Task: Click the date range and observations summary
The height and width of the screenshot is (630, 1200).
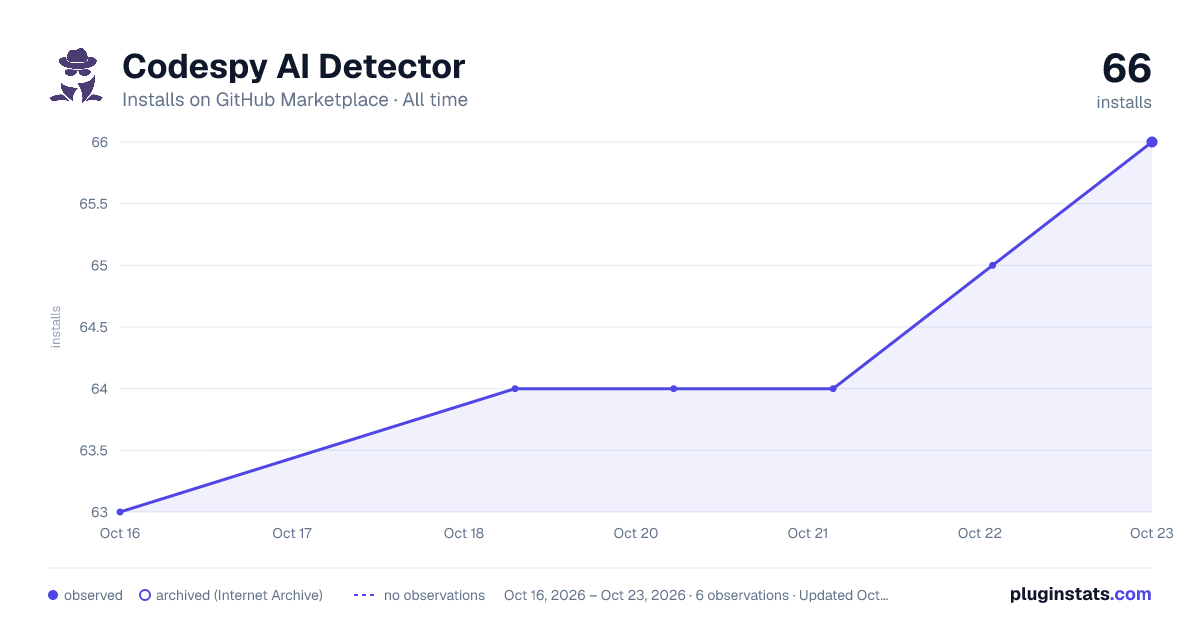Action: (696, 595)
